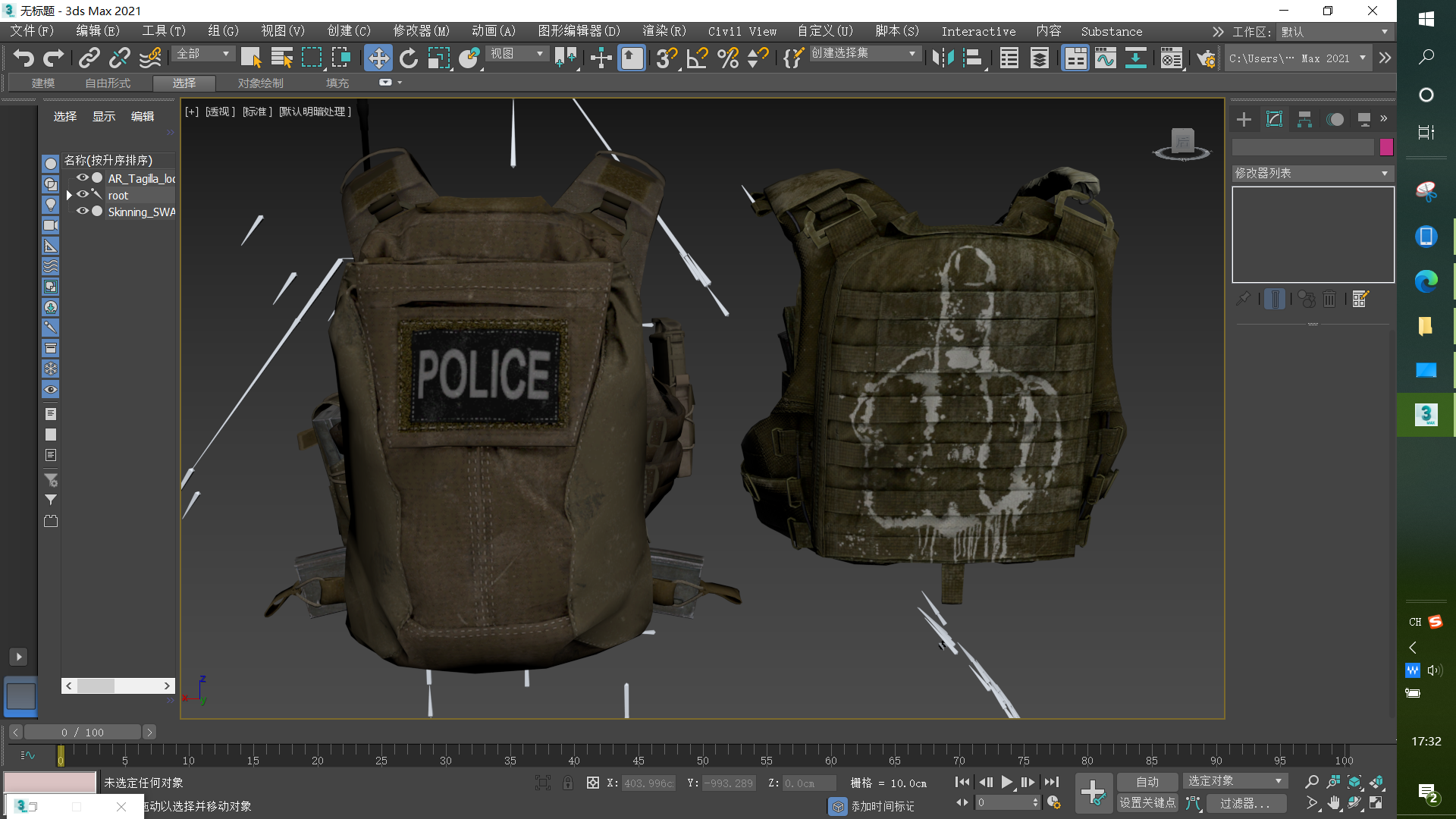Activate the Select Object tool
This screenshot has width=1456, height=819.
251,58
